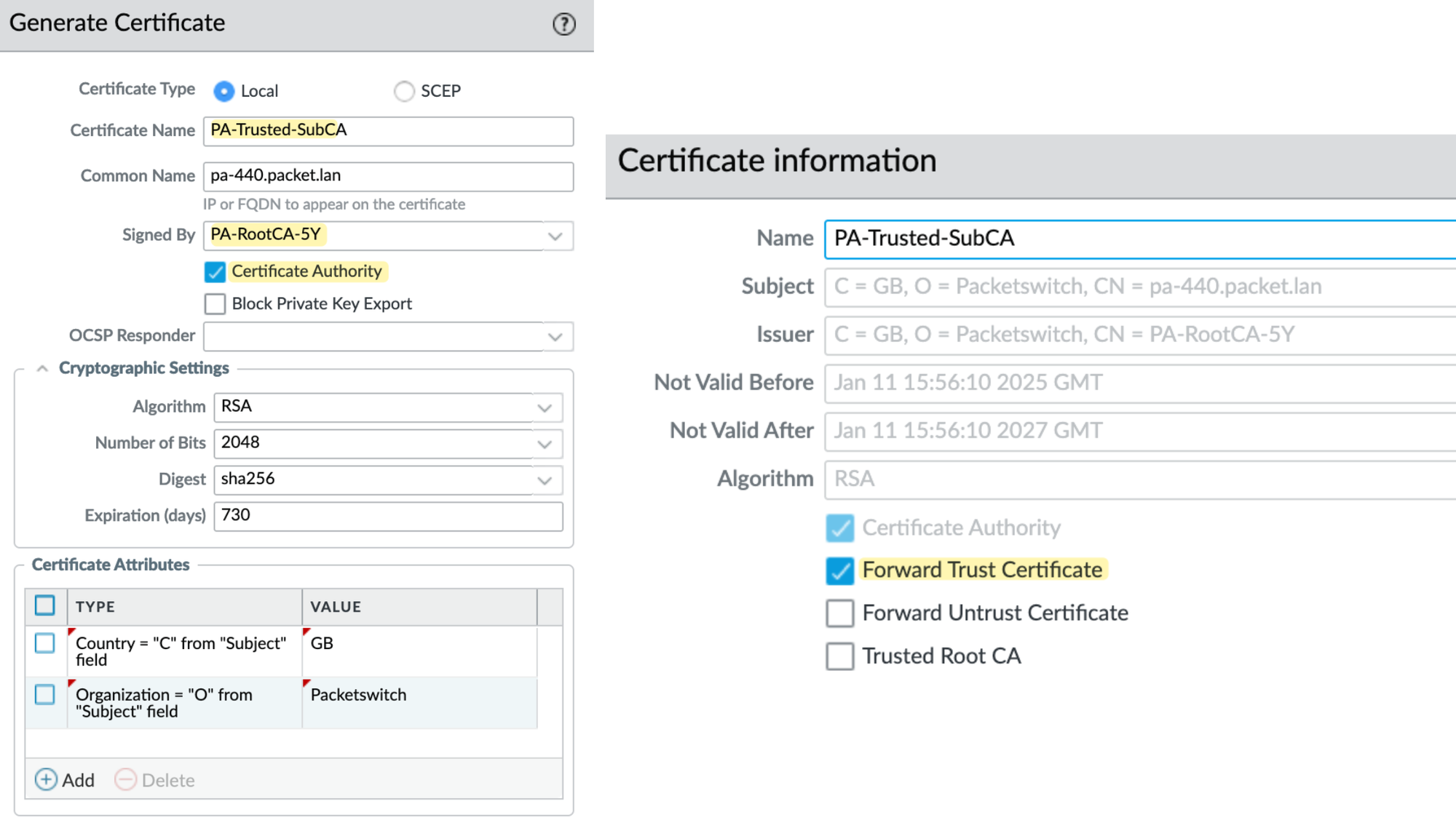Click the Add plus icon
Screen dimensions: 1456x820
46,780
